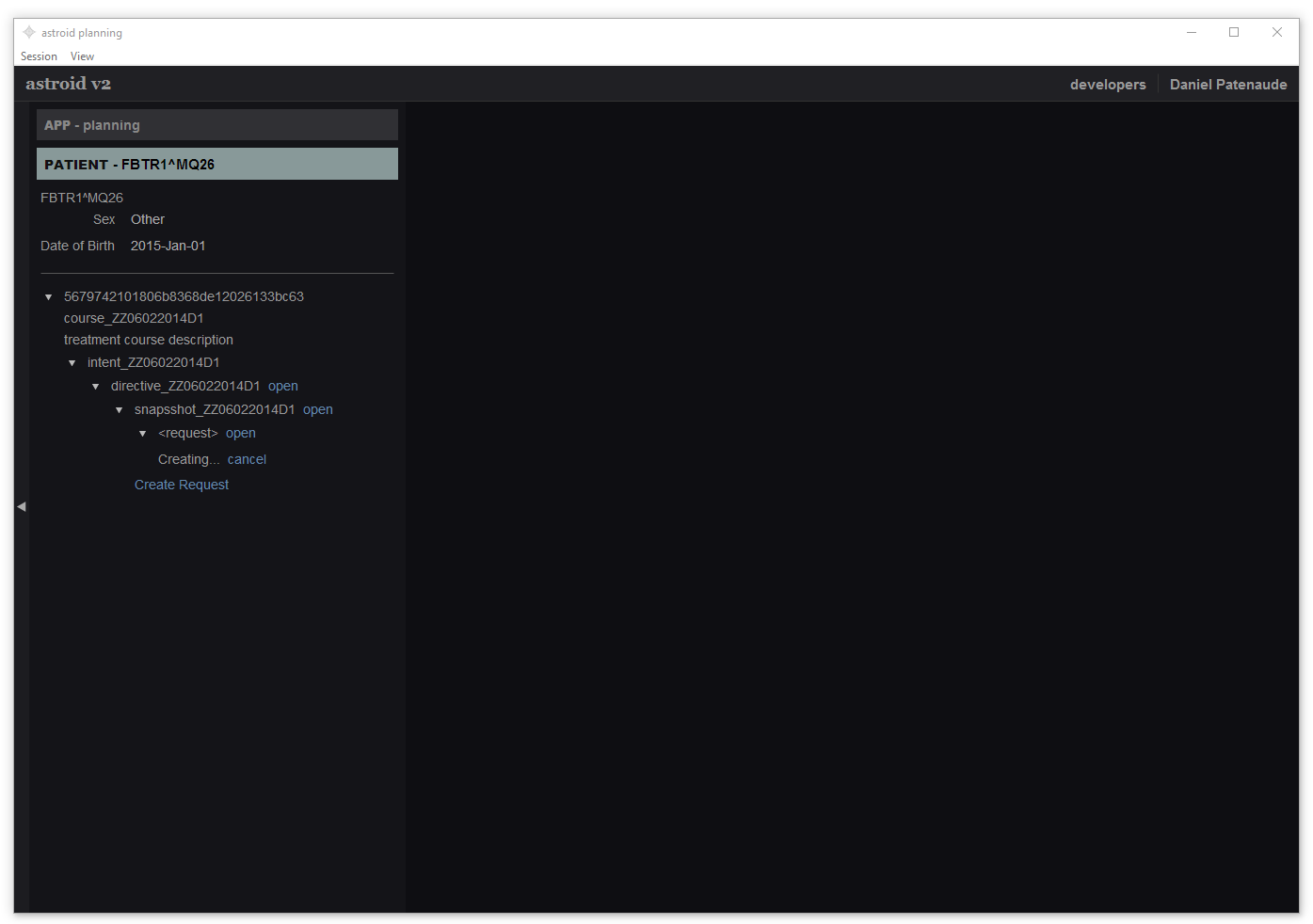Open the snapshot_ZZ06022014D1 via its open link
The image size is (1313, 924).
pos(317,410)
